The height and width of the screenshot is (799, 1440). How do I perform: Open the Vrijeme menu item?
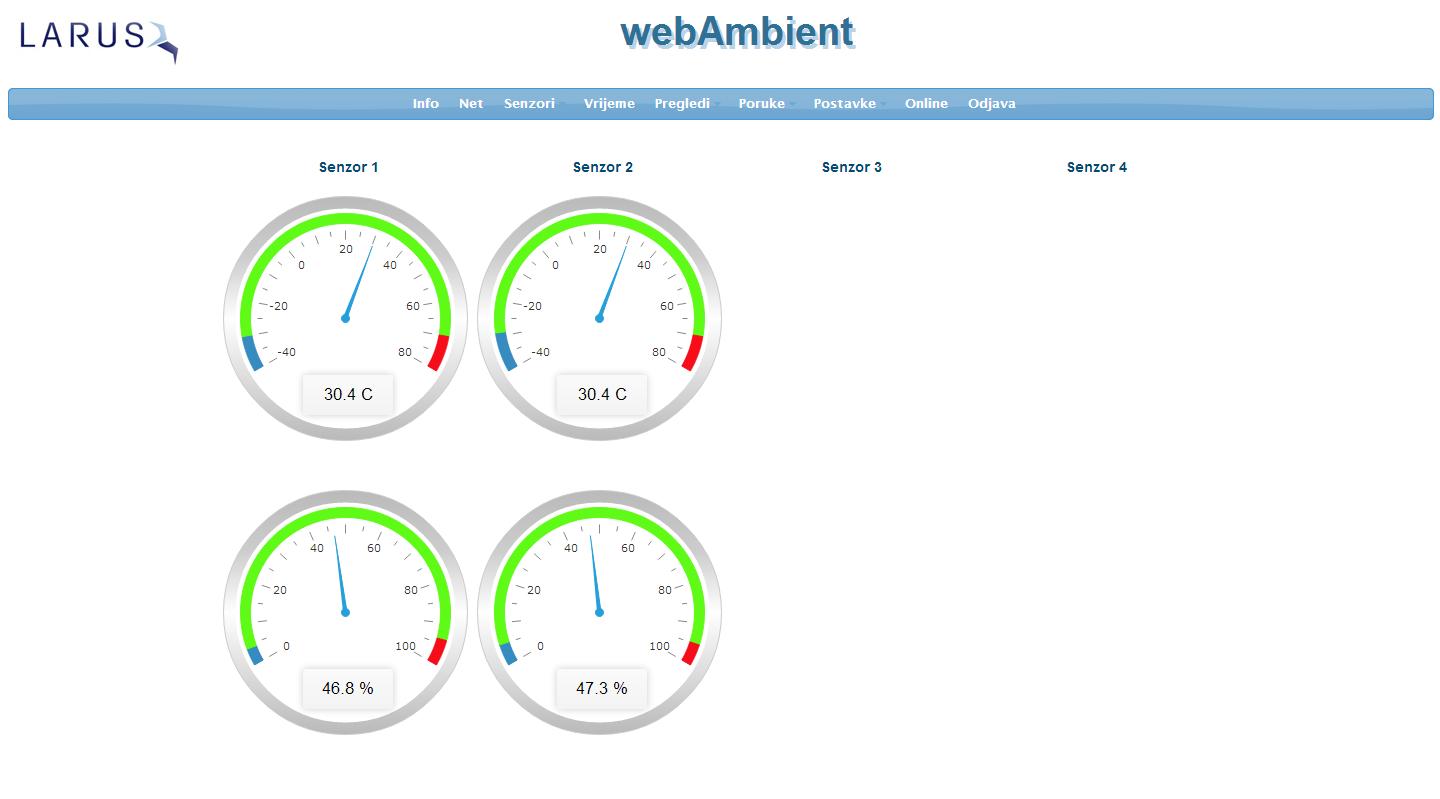coord(609,104)
